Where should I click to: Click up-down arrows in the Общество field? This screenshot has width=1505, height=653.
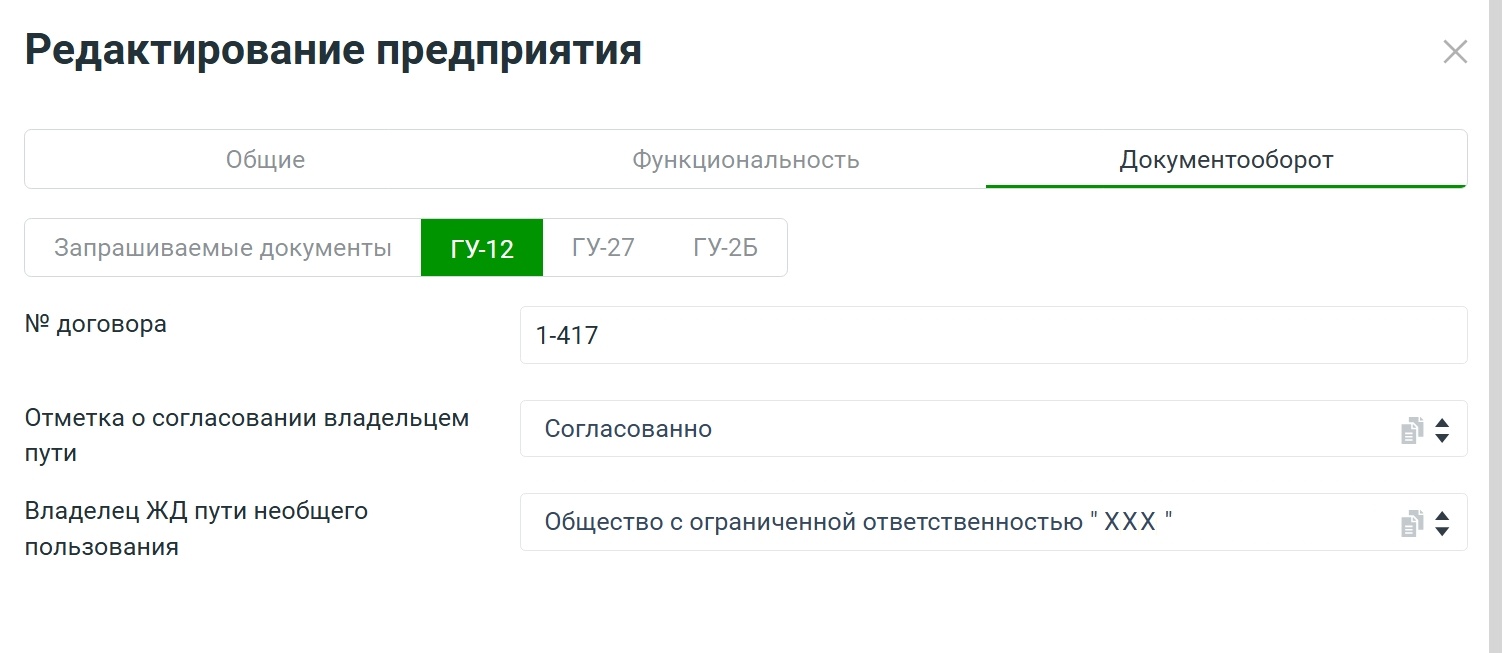pos(1442,523)
